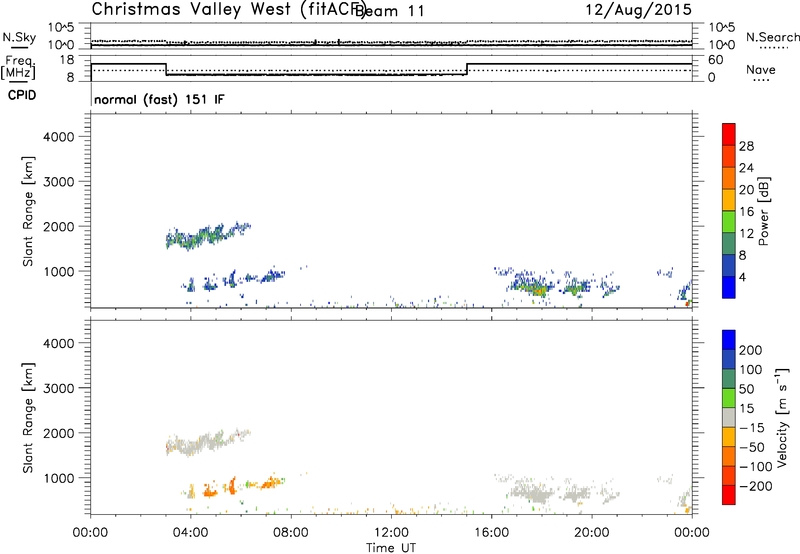Click the '18' frequency axis value

[67, 60]
